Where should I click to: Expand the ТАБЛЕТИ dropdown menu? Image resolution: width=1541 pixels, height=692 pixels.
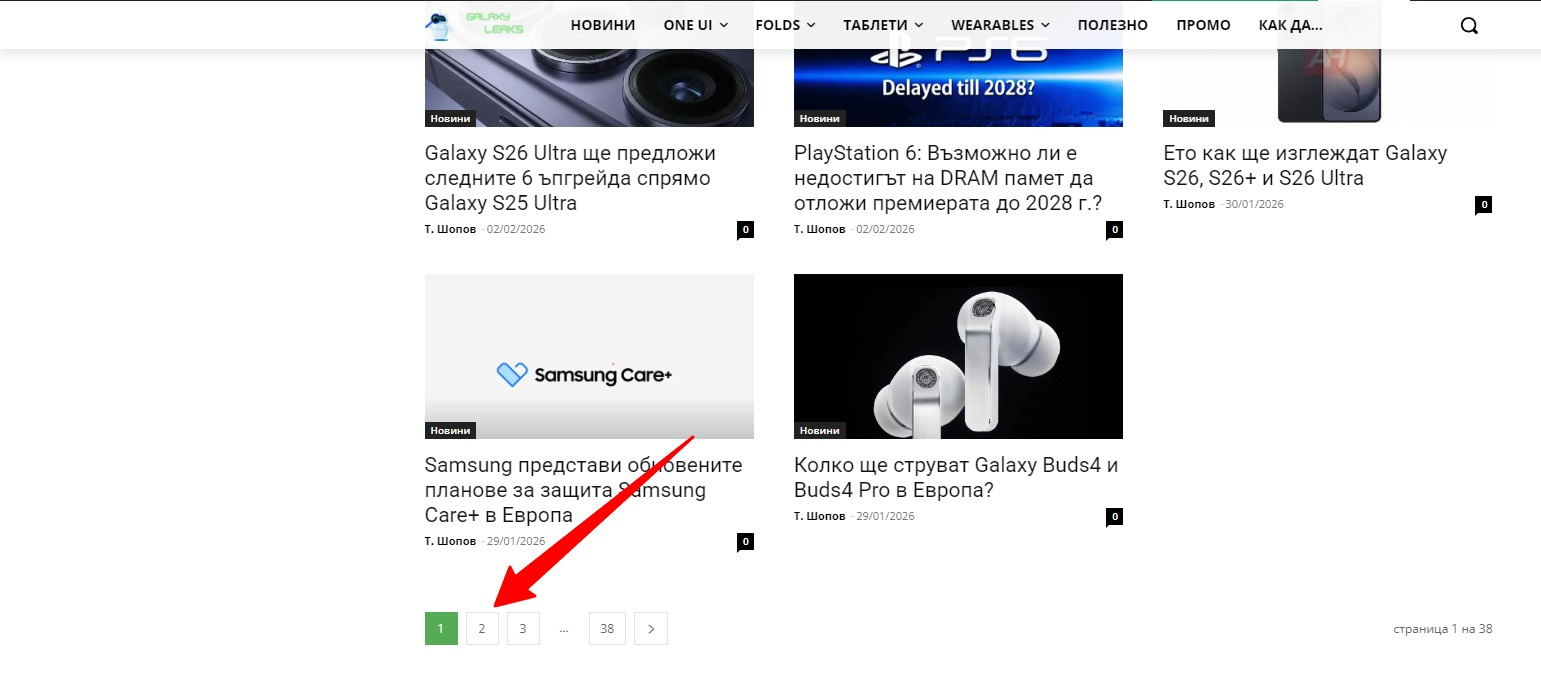tap(883, 25)
